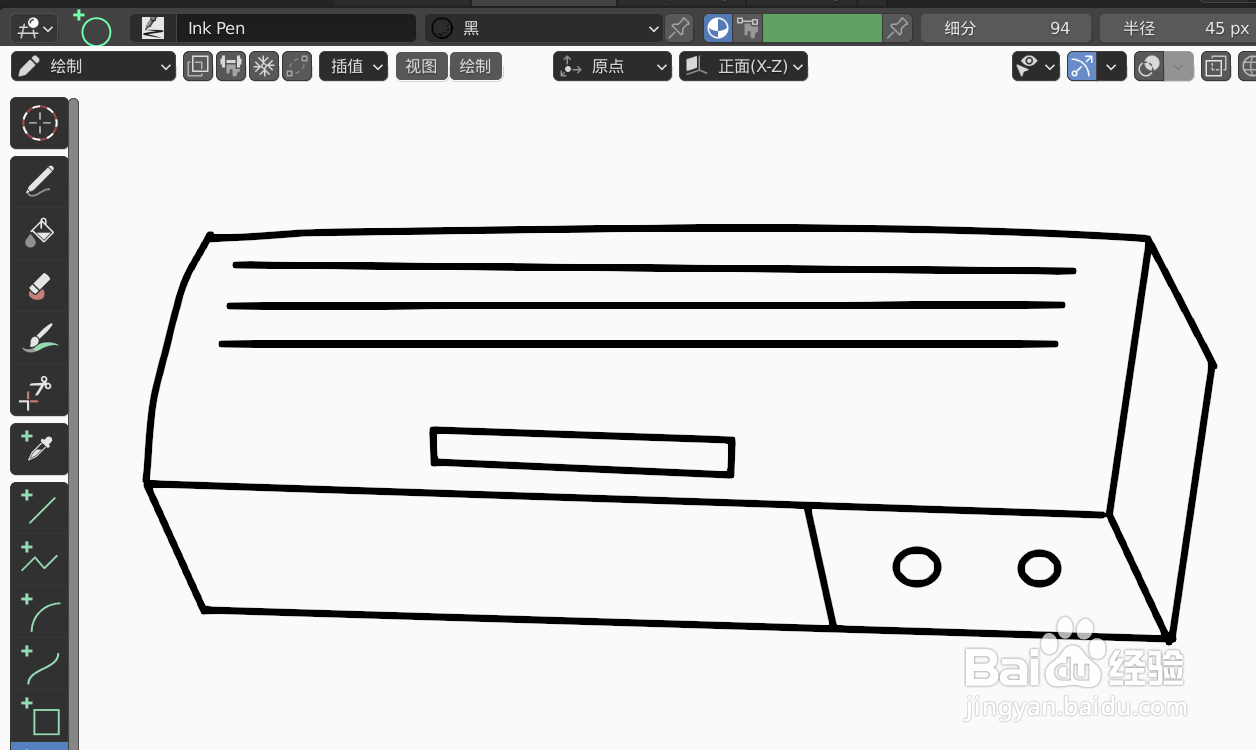Select the Box primitive tool
The width and height of the screenshot is (1256, 750).
click(40, 716)
